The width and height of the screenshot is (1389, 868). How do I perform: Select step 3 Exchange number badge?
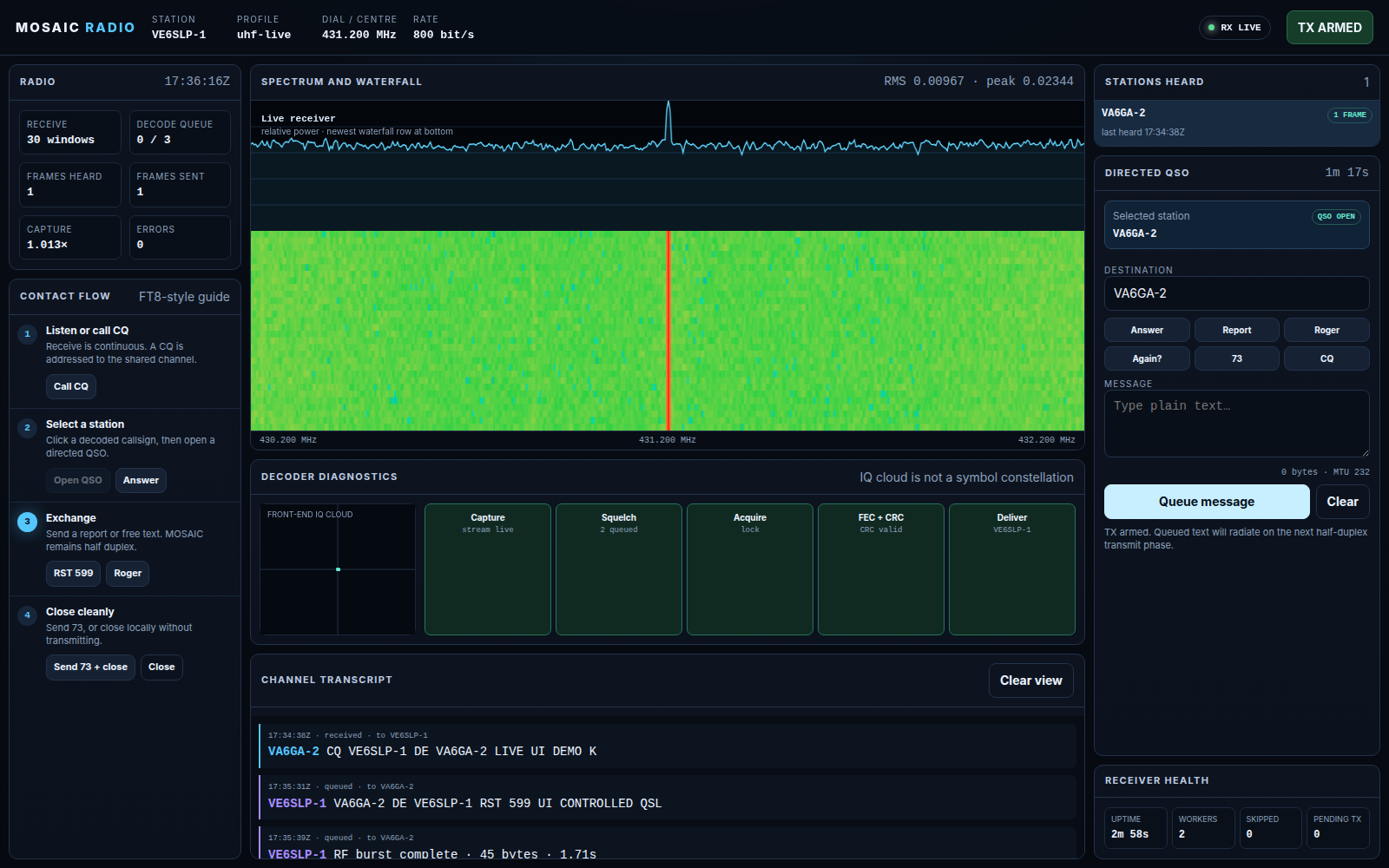[x=27, y=521]
